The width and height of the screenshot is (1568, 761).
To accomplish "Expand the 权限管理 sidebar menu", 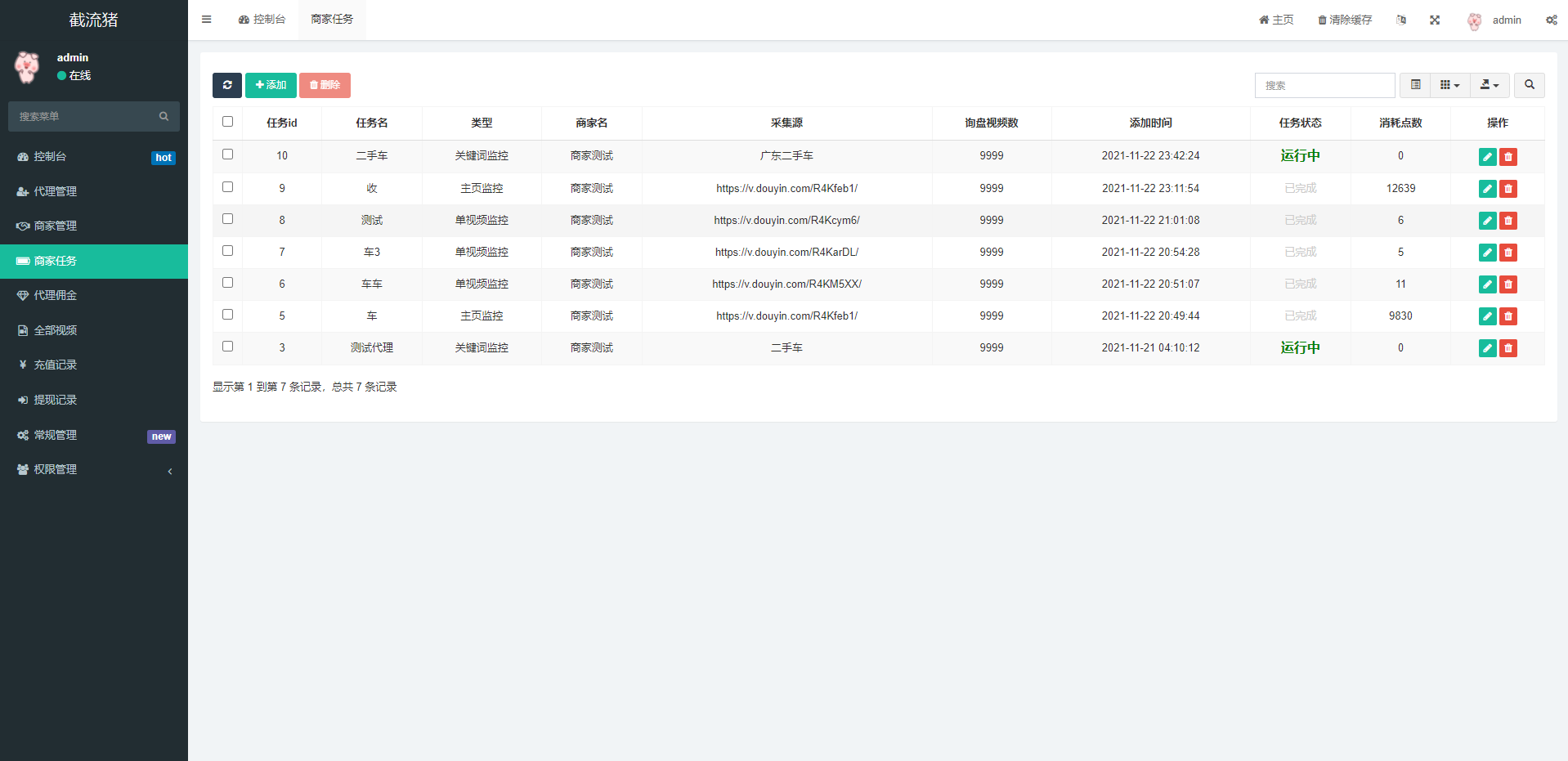I will tap(94, 469).
